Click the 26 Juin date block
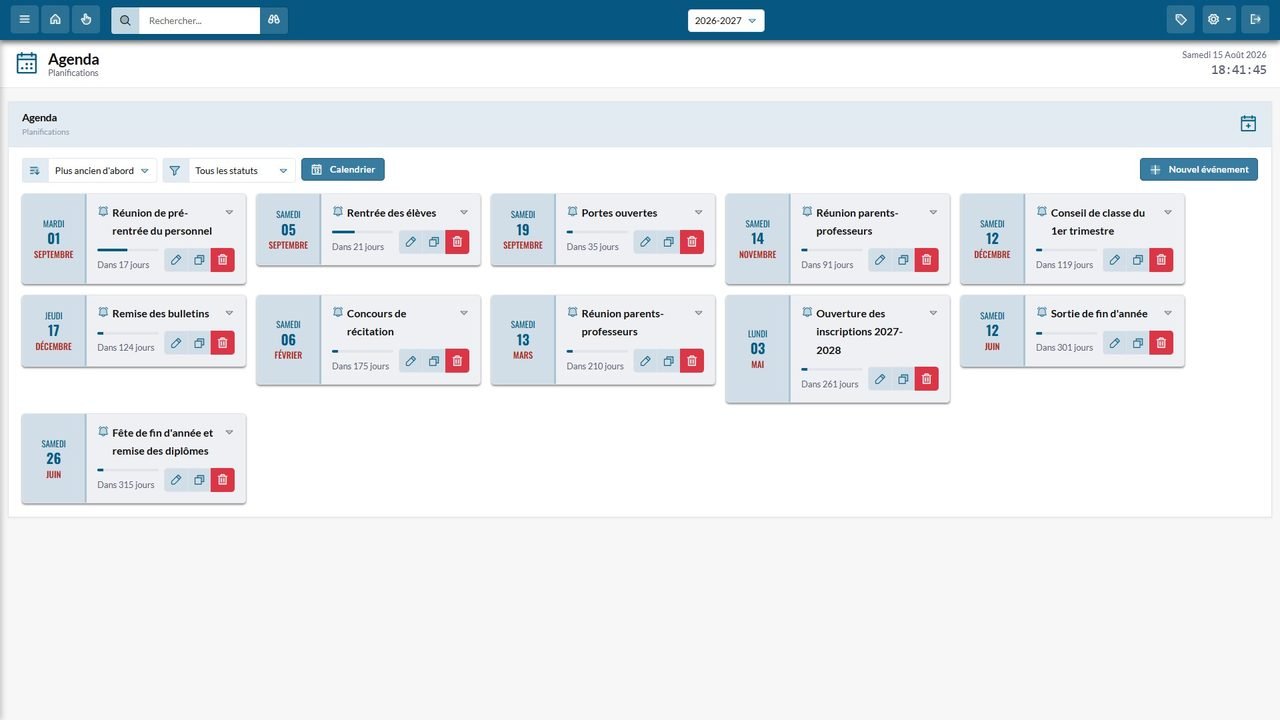This screenshot has width=1280, height=720. [54, 459]
